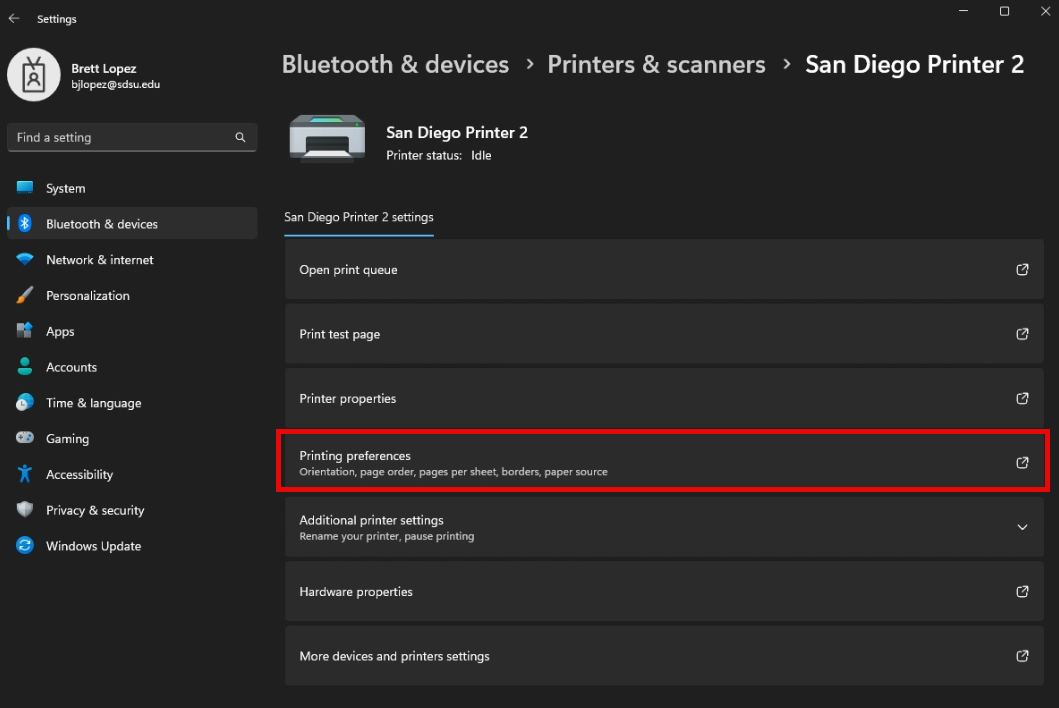This screenshot has width=1059, height=708.
Task: Click the Accessibility figure icon
Action: 25,475
